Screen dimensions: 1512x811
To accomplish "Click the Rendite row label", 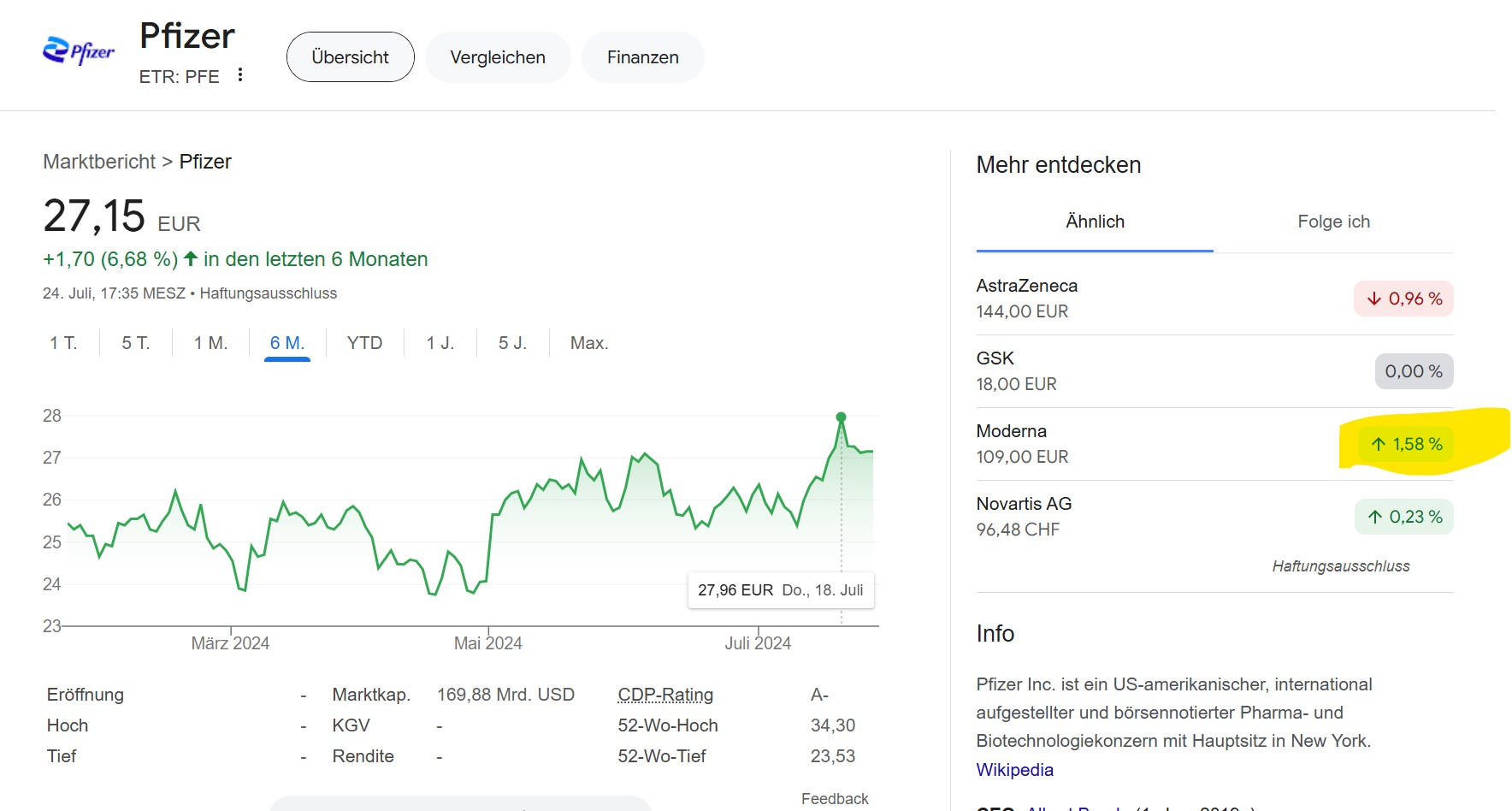I will click(x=363, y=756).
